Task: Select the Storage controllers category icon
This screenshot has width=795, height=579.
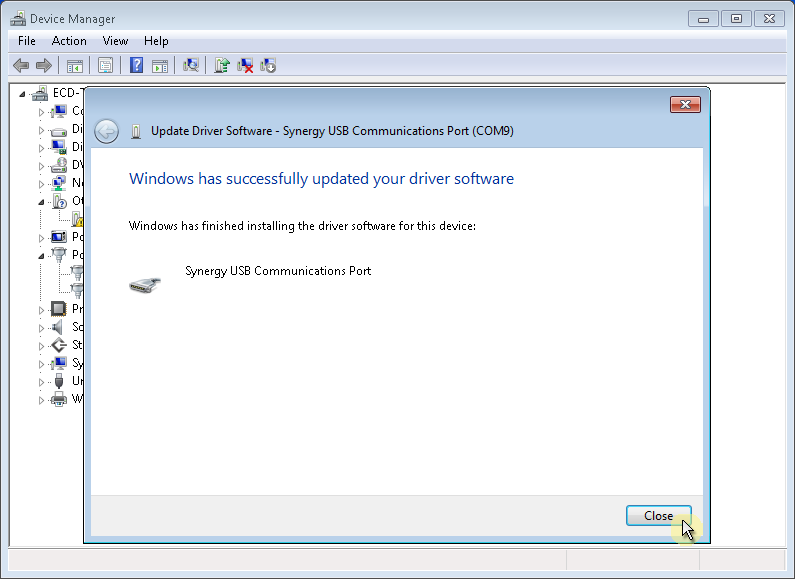Action: click(59, 345)
